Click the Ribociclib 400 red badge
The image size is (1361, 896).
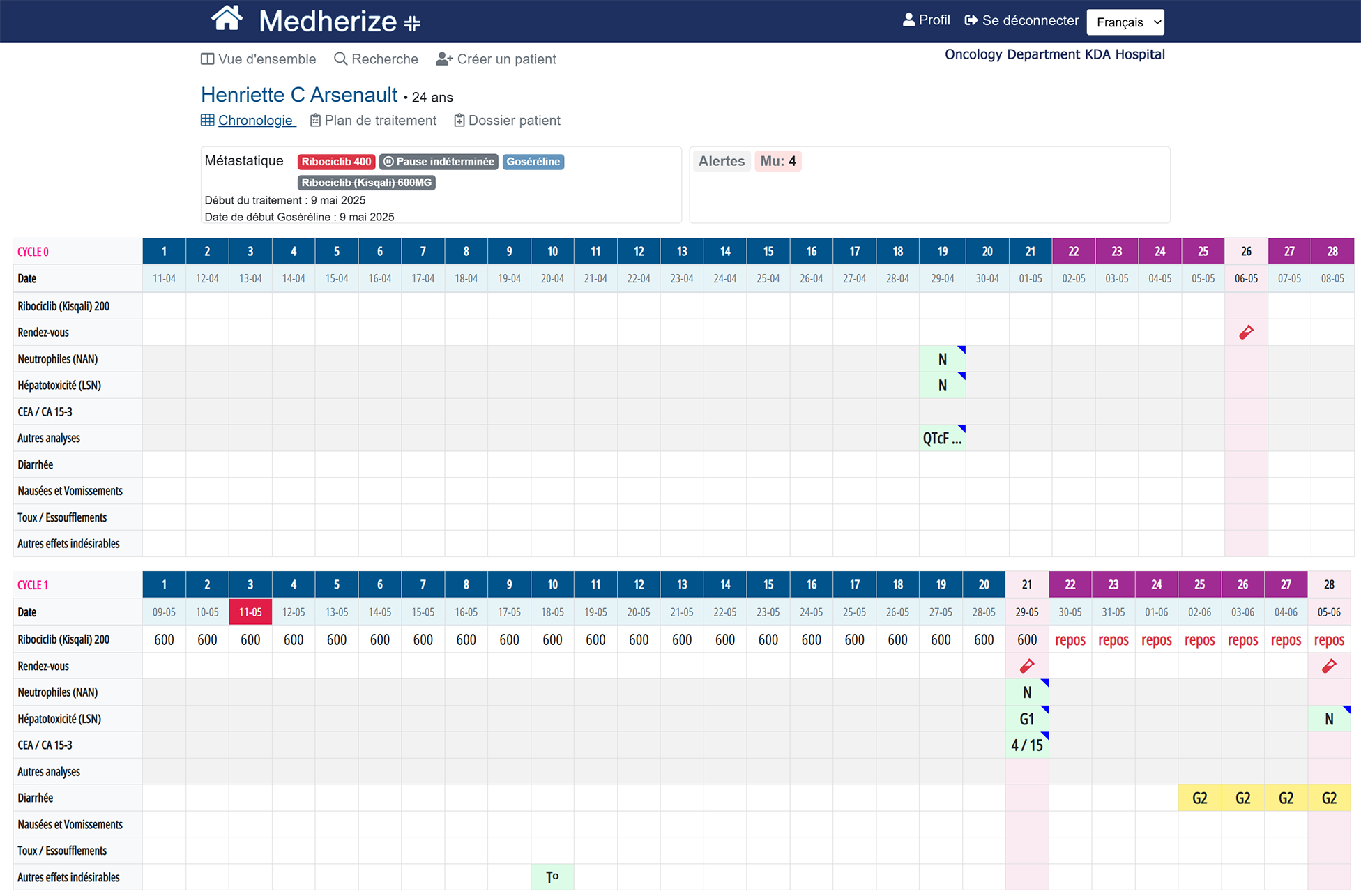[336, 162]
